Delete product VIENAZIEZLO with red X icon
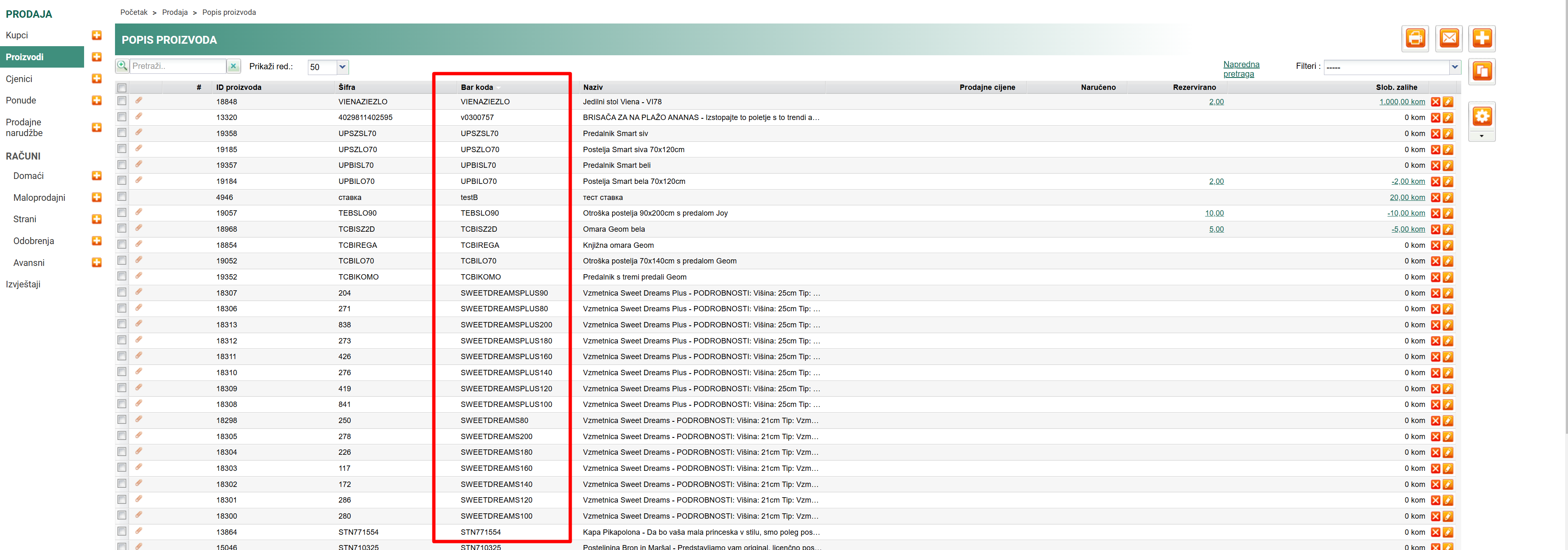Image resolution: width=1568 pixels, height=550 pixels. [x=1435, y=102]
